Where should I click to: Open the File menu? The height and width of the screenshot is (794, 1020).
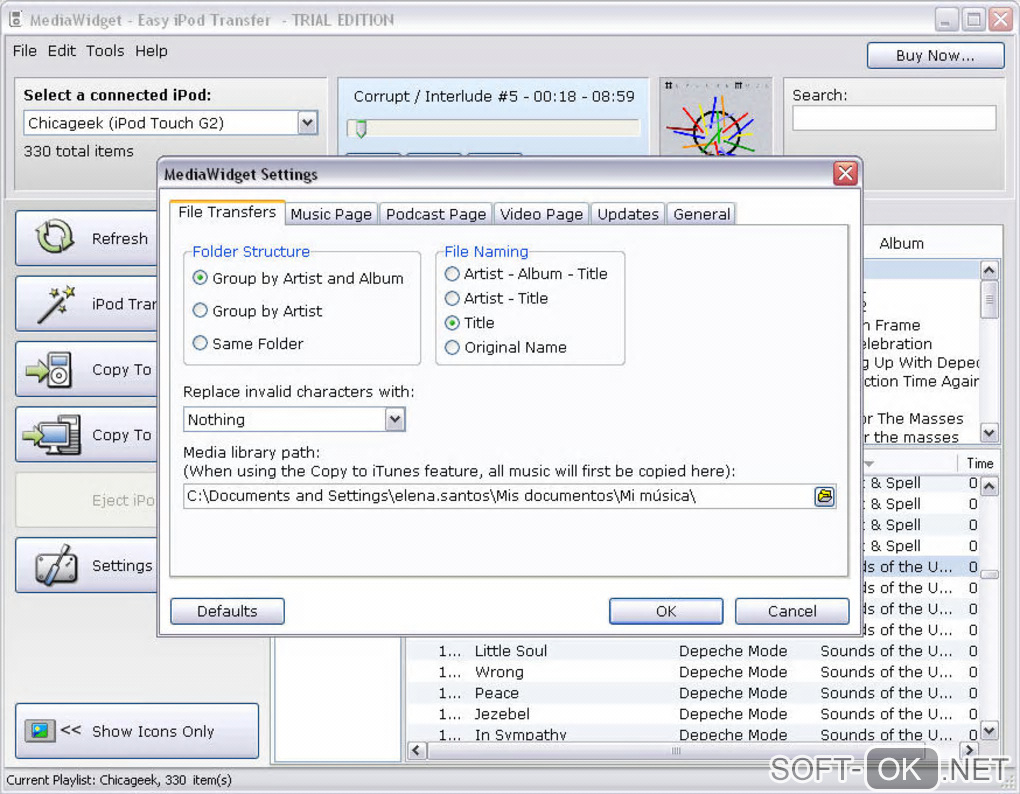[x=25, y=51]
